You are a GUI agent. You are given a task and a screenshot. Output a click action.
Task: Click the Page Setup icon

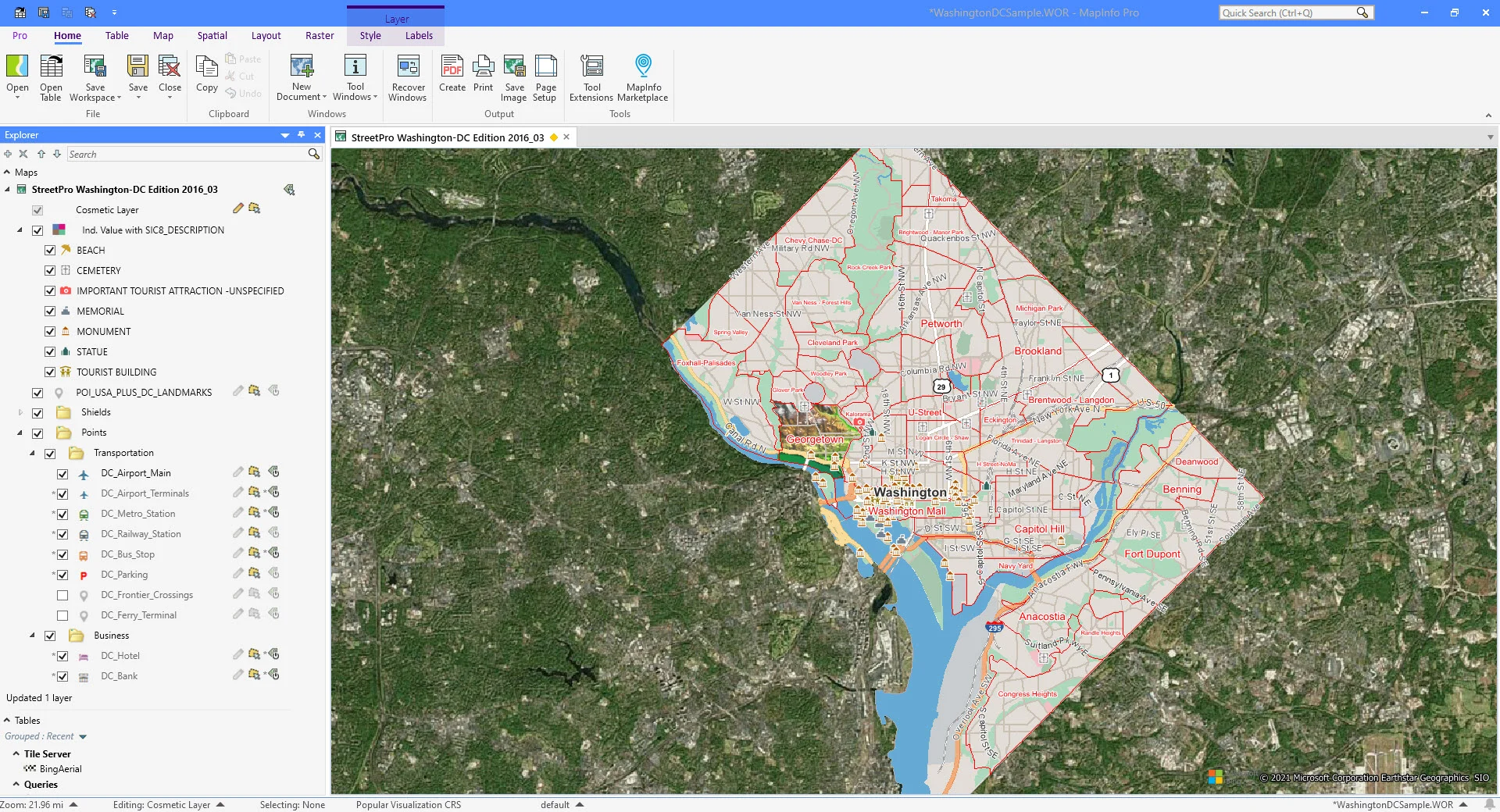click(545, 69)
